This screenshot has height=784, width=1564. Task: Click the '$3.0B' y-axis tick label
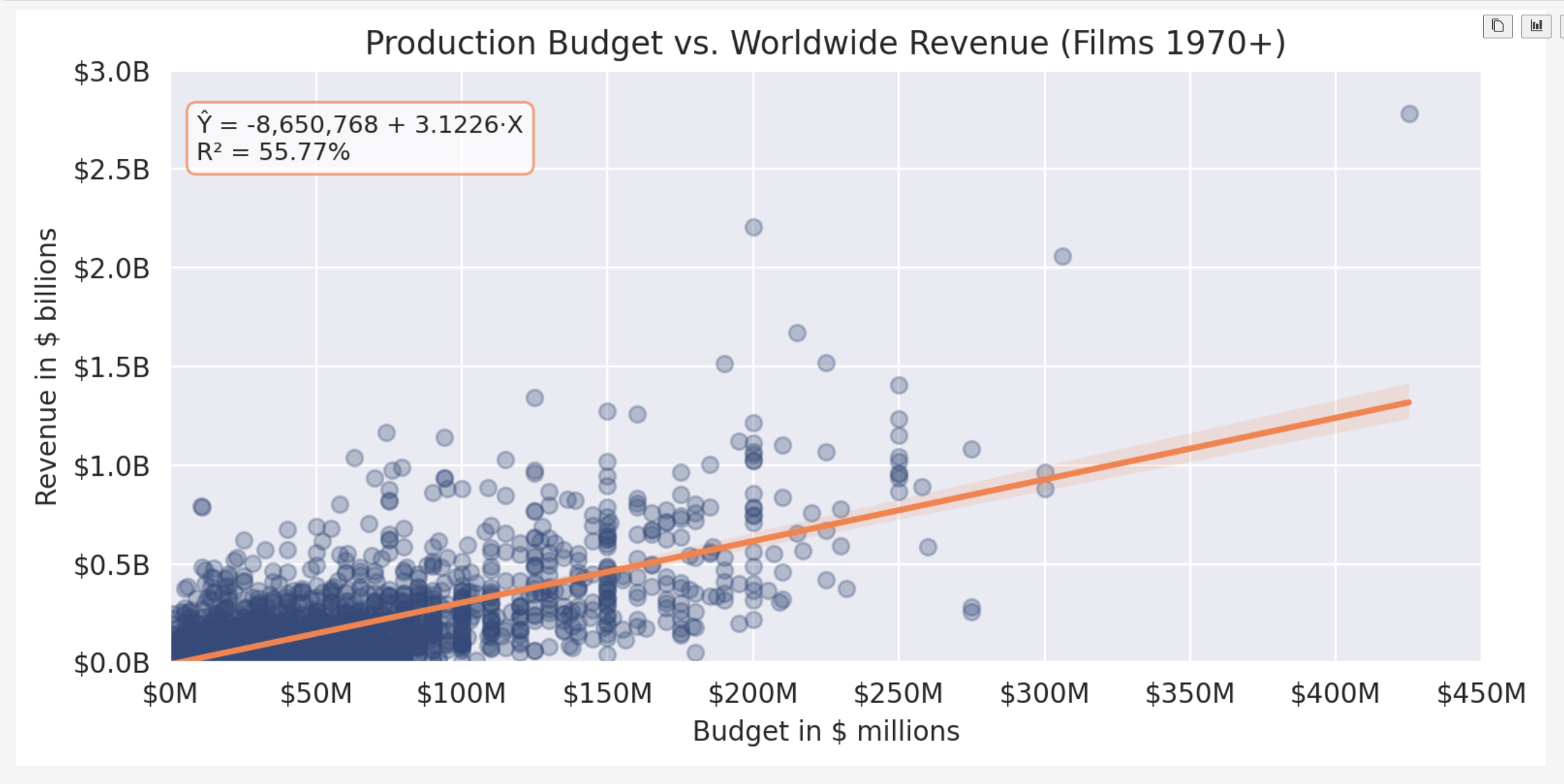112,72
